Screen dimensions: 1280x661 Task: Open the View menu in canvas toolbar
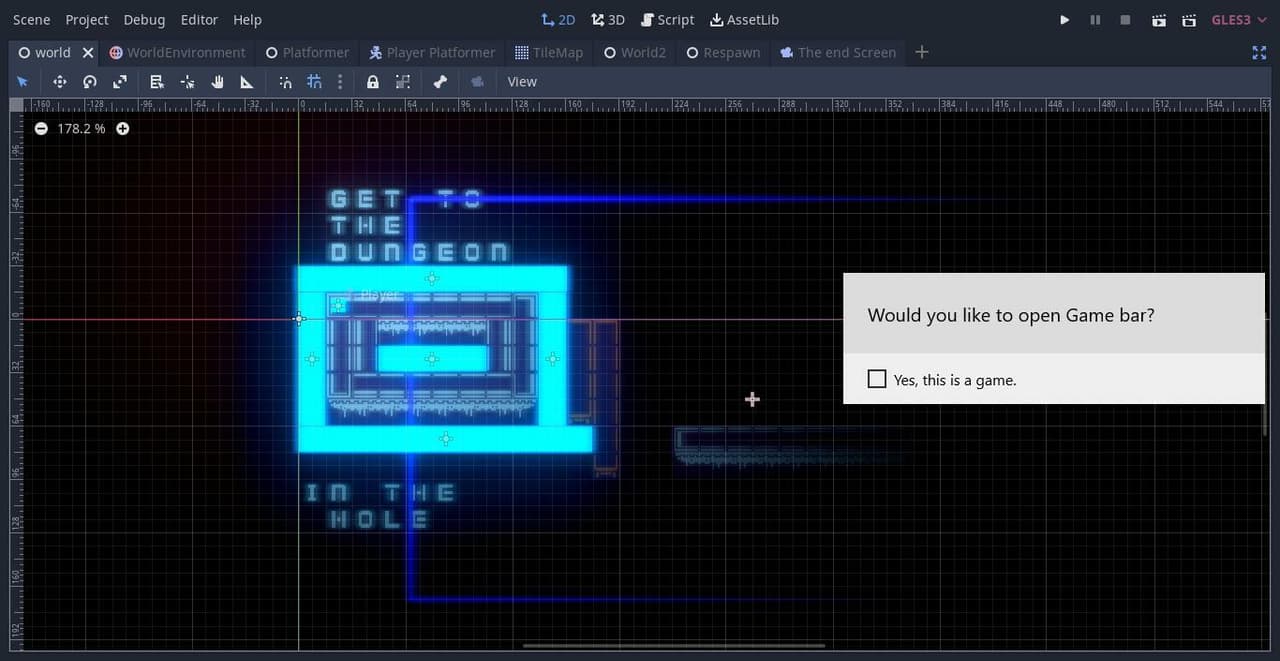[x=522, y=82]
